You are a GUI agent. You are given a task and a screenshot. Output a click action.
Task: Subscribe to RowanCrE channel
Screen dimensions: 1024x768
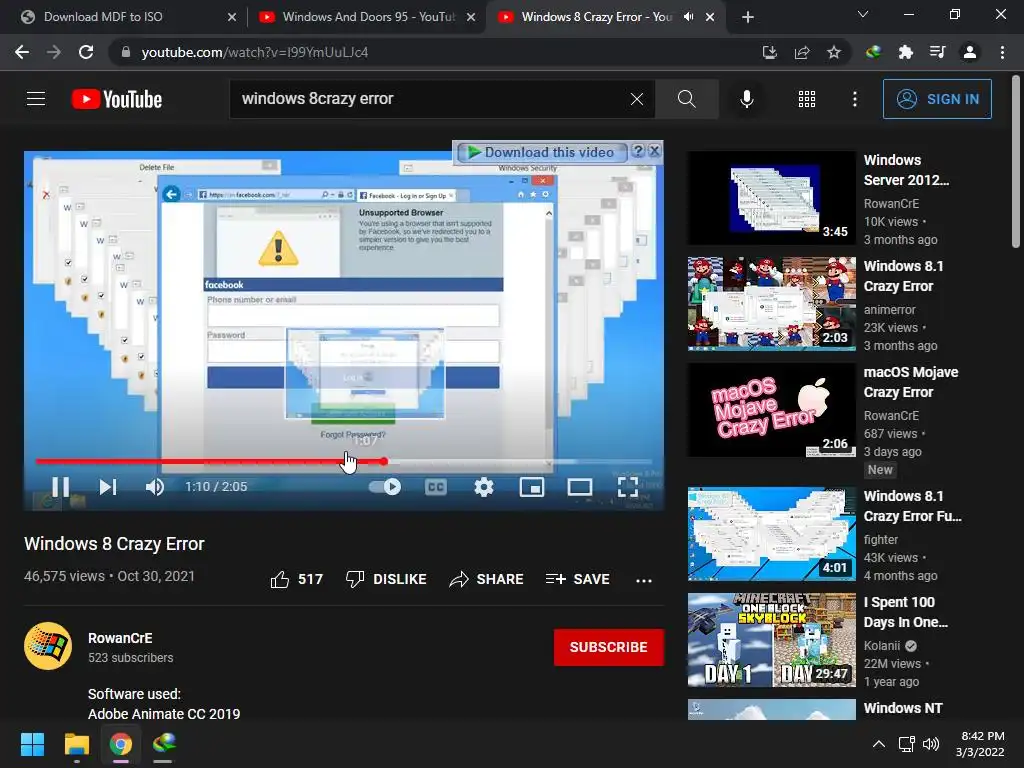pos(609,647)
